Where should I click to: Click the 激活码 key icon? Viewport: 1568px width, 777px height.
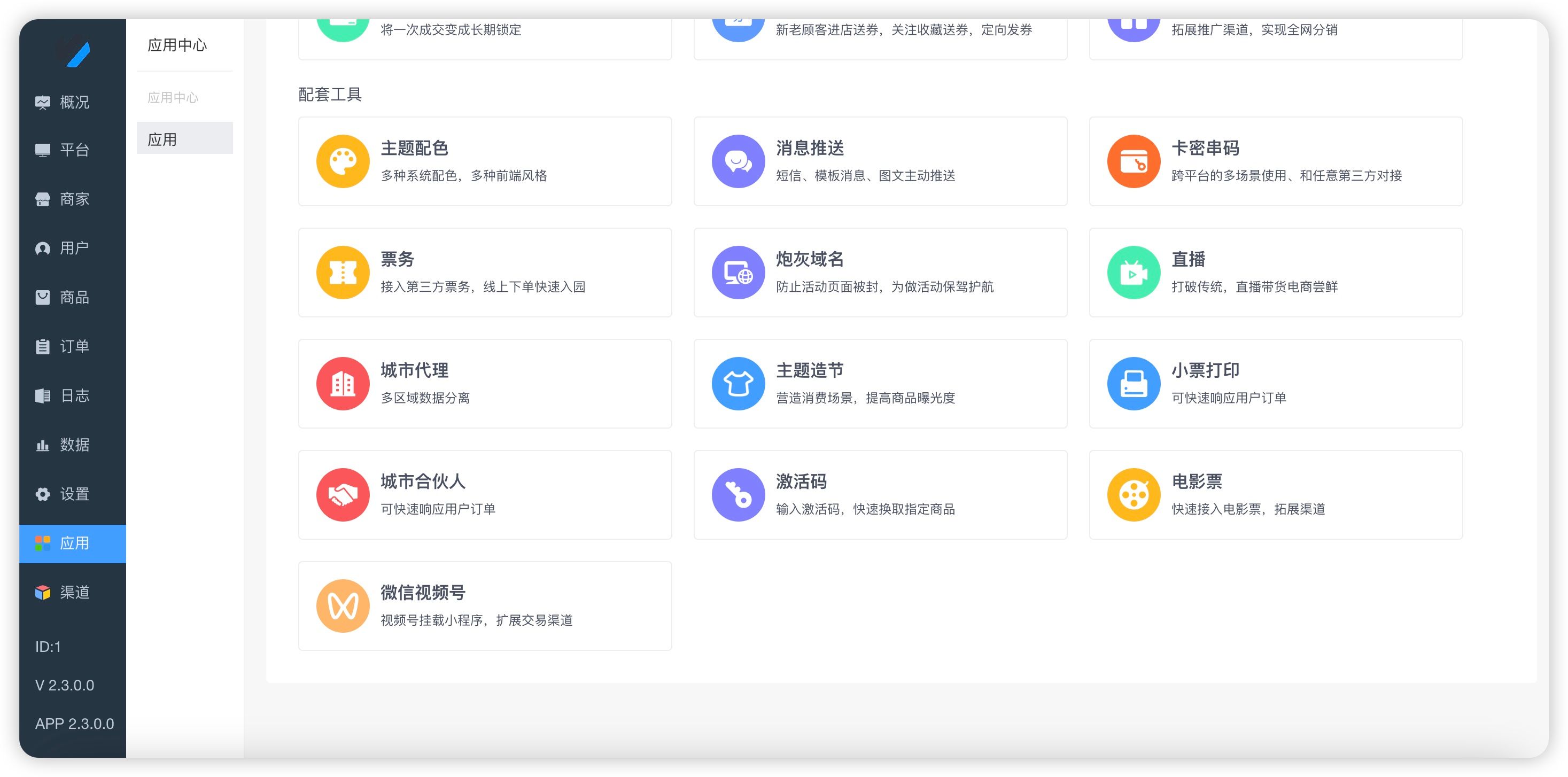coord(738,495)
